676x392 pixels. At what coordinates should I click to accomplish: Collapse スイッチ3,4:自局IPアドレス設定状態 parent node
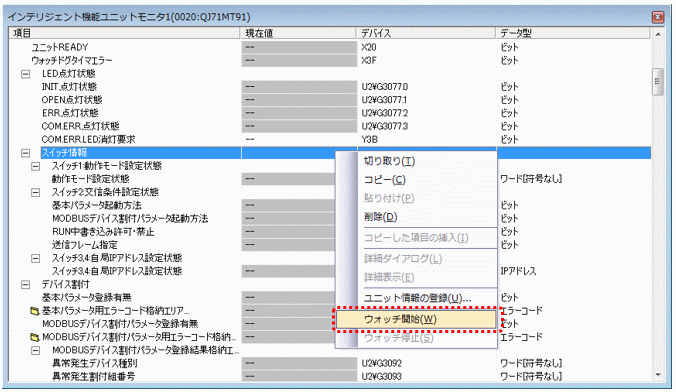point(36,258)
